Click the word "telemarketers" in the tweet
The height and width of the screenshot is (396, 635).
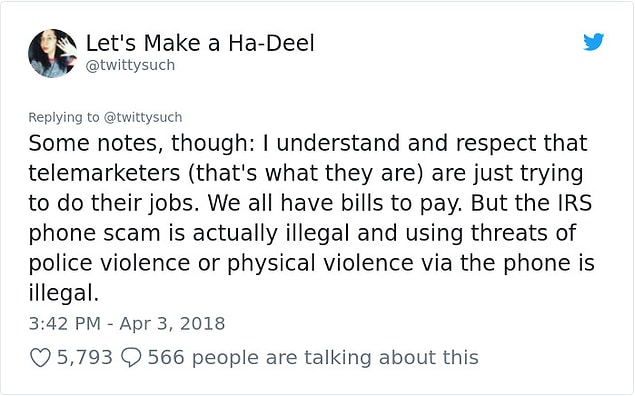pyautogui.click(x=104, y=173)
